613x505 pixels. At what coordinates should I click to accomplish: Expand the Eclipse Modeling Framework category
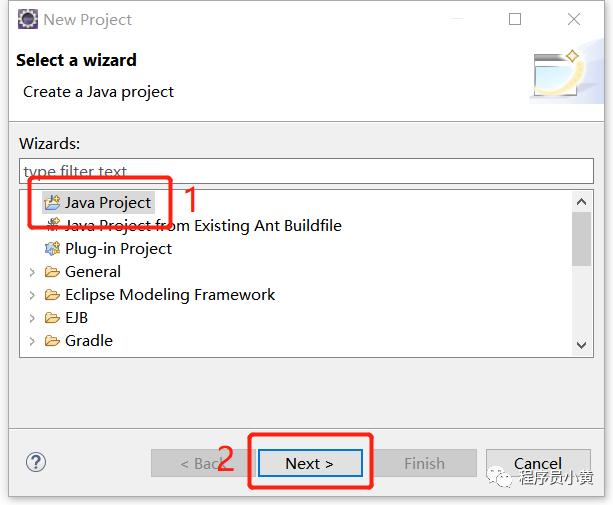coord(32,295)
